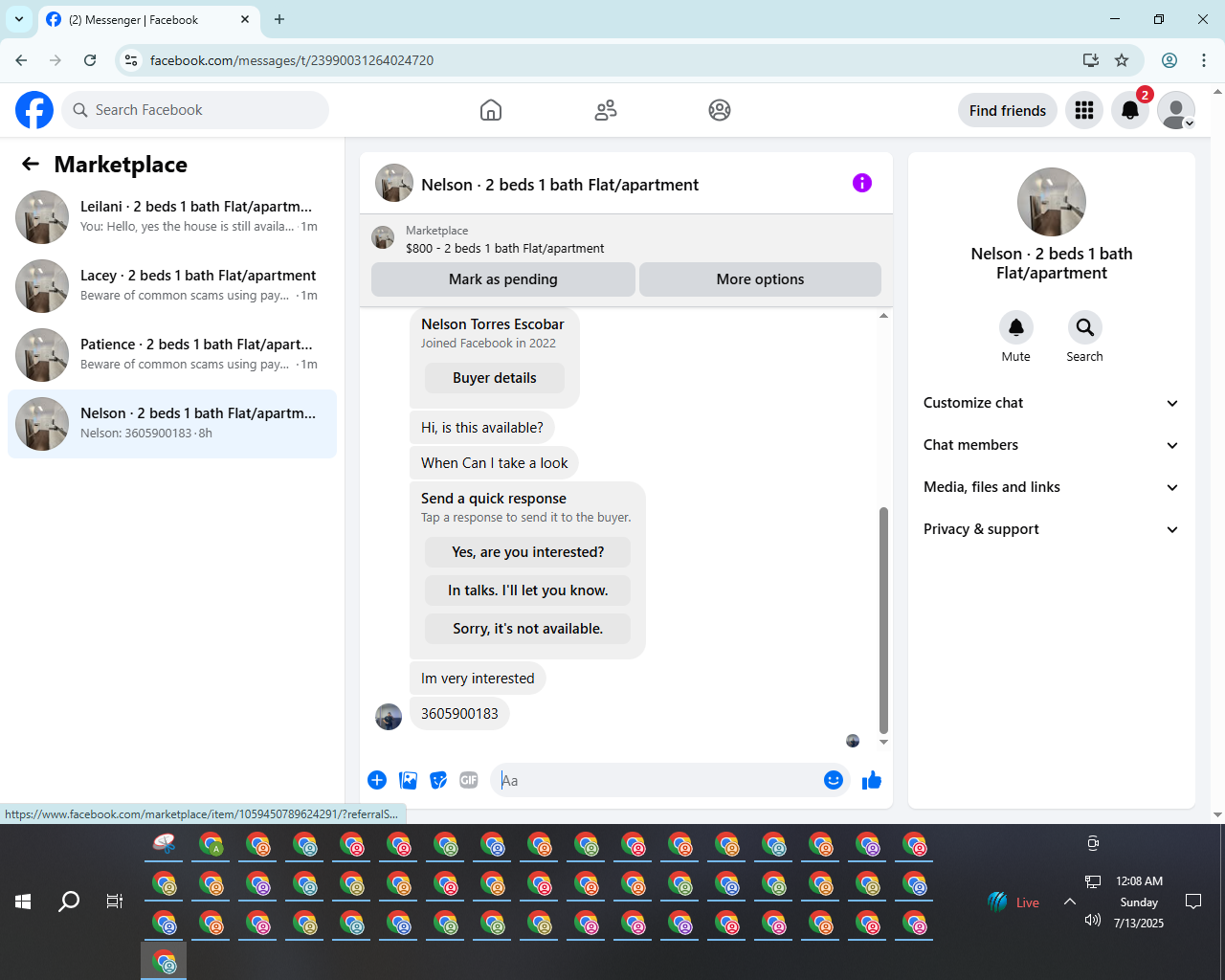Switch to the Messenger Facebook browser tab

[x=148, y=19]
